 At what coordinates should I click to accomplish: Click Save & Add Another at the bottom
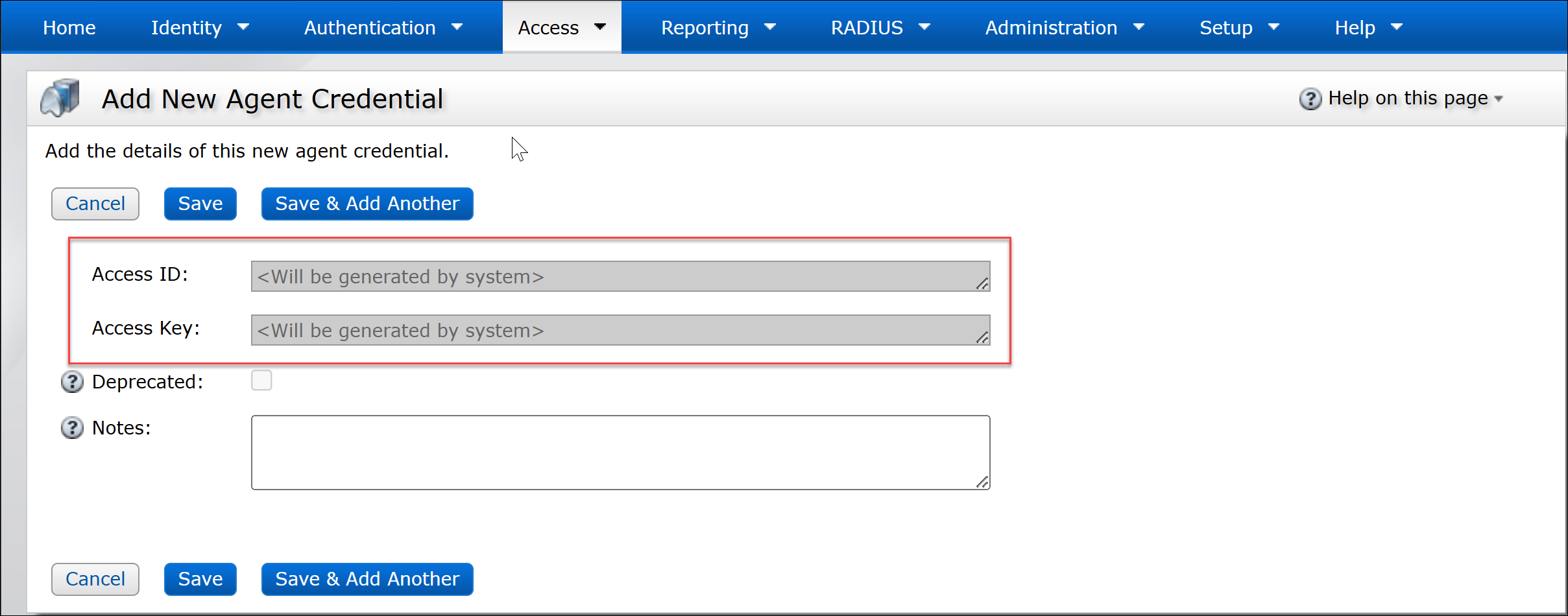tap(367, 579)
